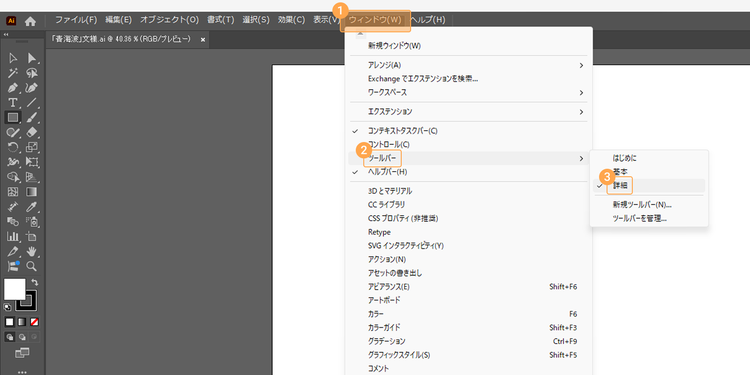Select the Symbol Sprayer tool

(x=32, y=221)
